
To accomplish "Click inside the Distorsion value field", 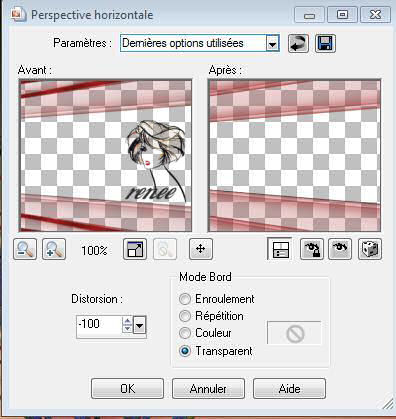I will tap(99, 325).
